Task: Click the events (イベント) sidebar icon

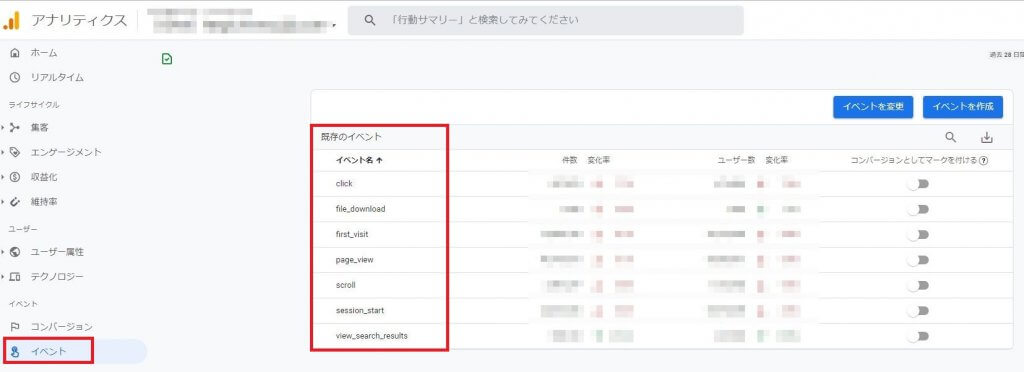Action: point(15,352)
